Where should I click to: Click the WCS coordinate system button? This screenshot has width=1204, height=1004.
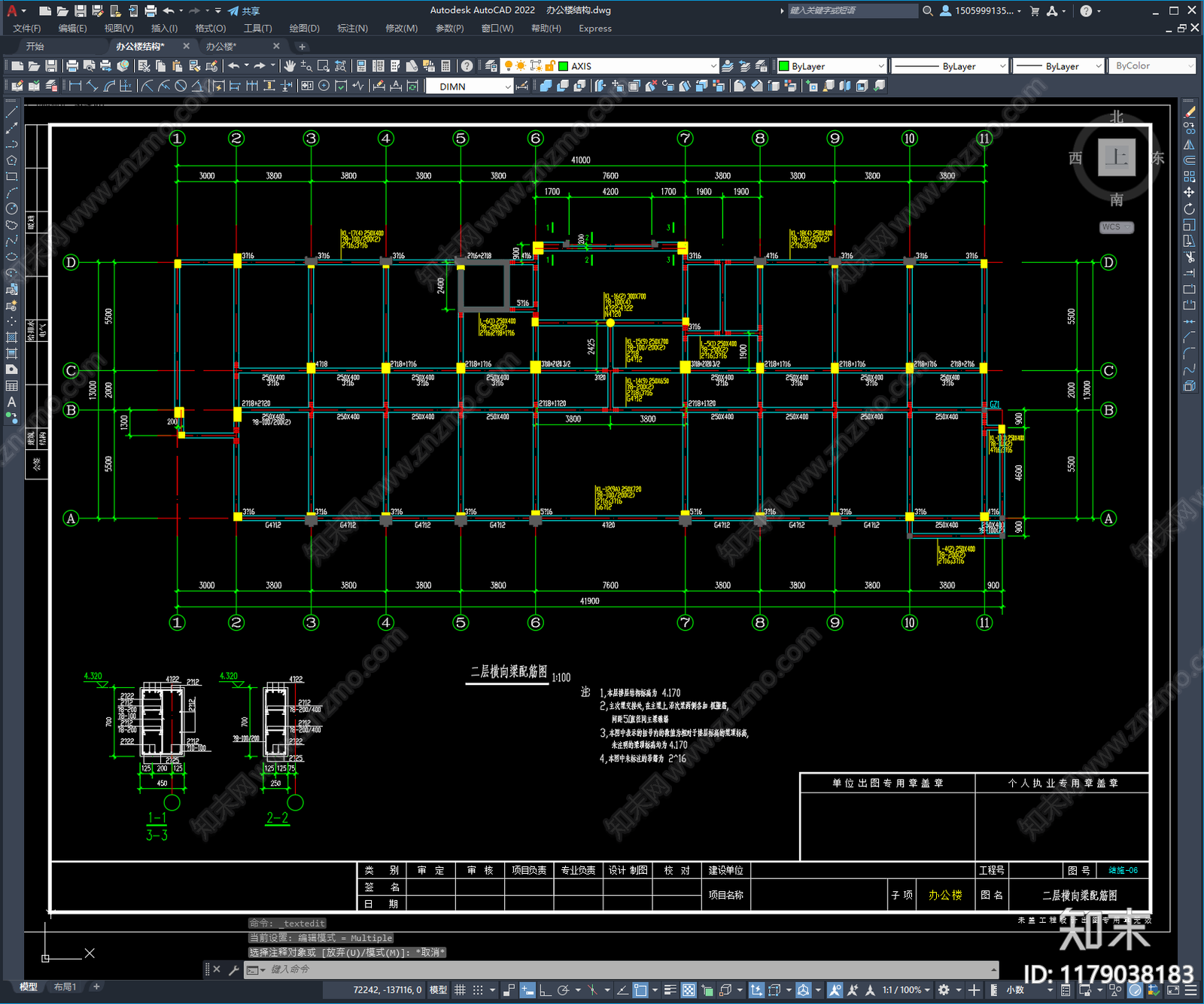pyautogui.click(x=1116, y=227)
